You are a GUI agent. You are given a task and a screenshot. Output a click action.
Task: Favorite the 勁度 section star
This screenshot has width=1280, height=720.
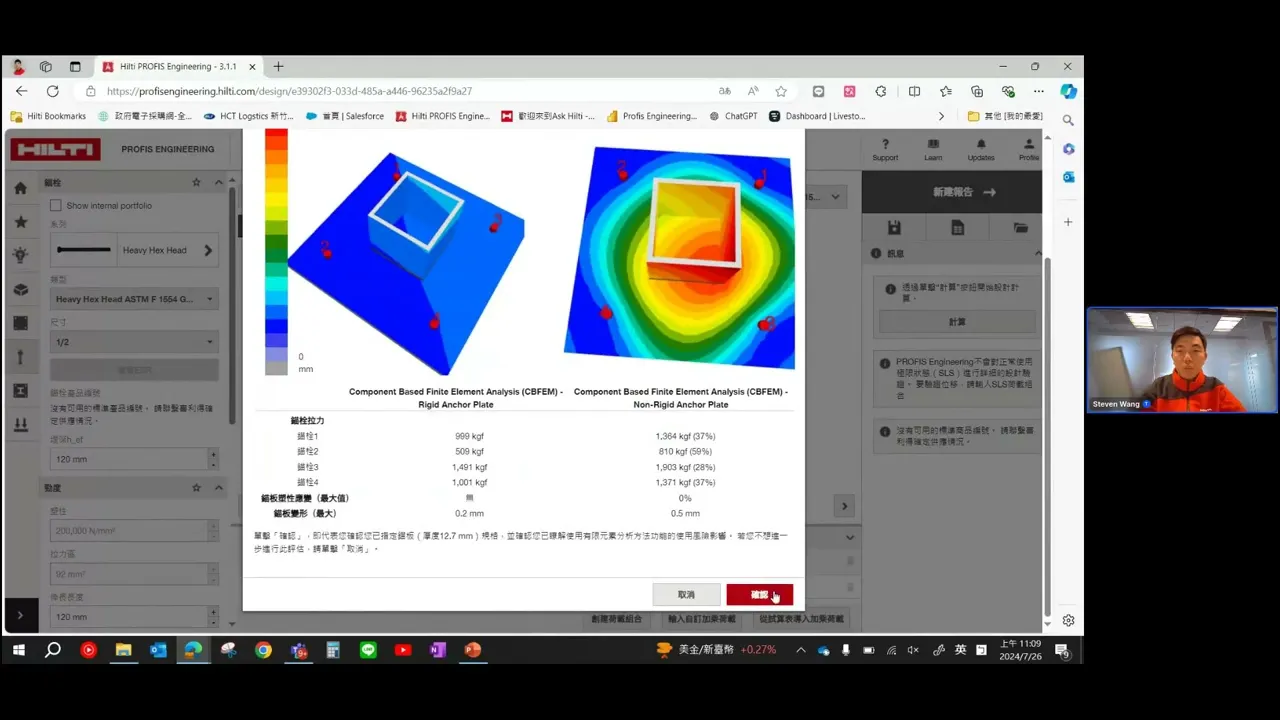[x=197, y=488]
